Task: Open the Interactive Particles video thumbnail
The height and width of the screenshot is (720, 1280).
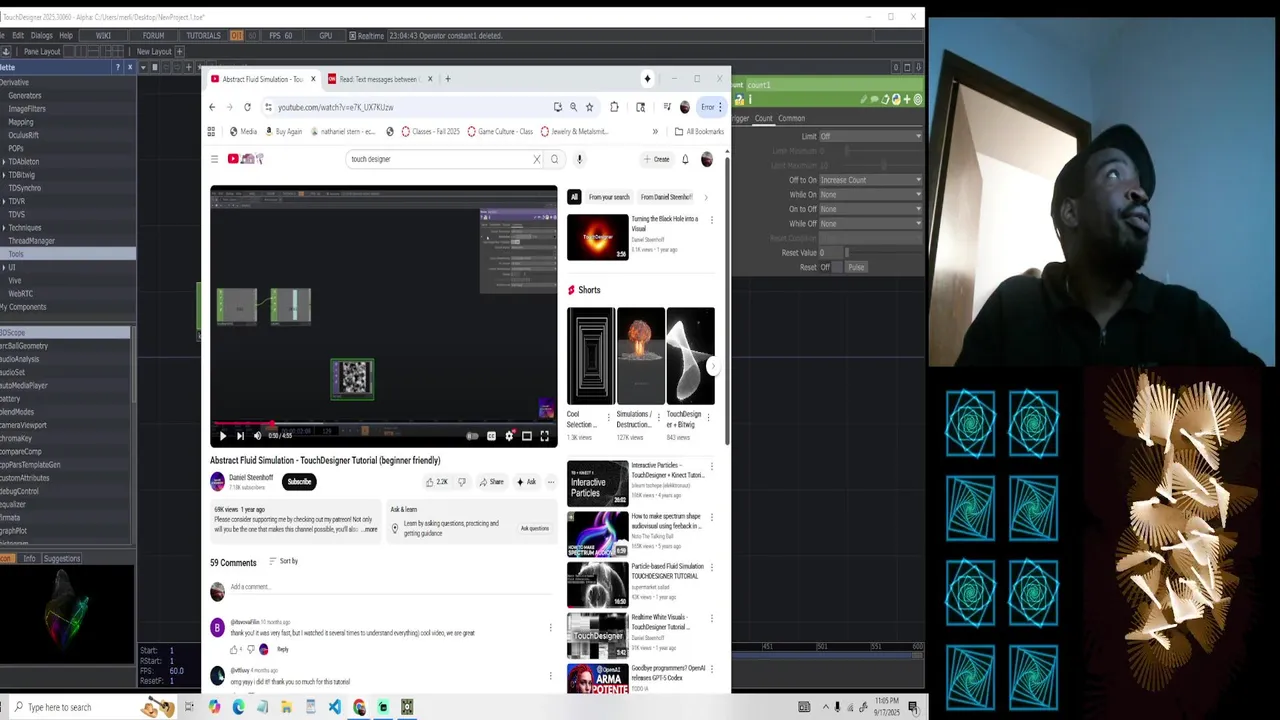Action: point(598,483)
